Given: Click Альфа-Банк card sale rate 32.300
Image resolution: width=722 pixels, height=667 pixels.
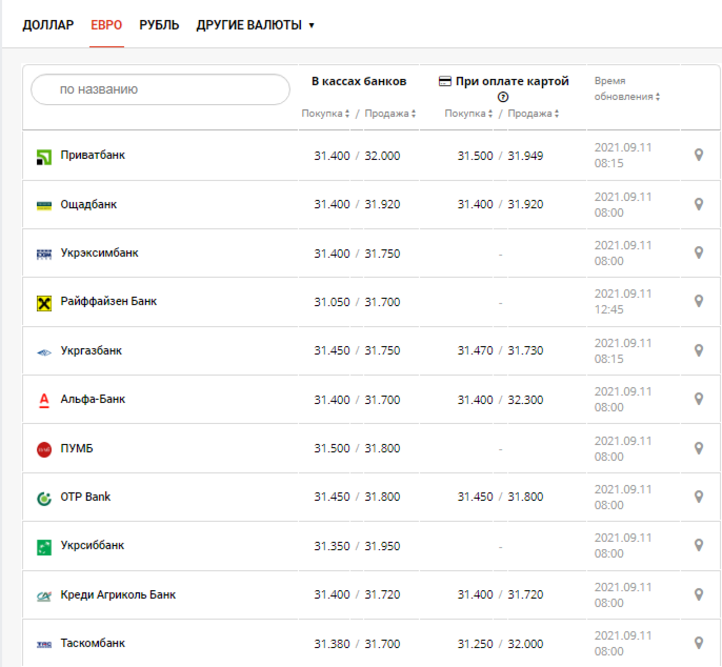Looking at the screenshot, I should click(x=525, y=400).
